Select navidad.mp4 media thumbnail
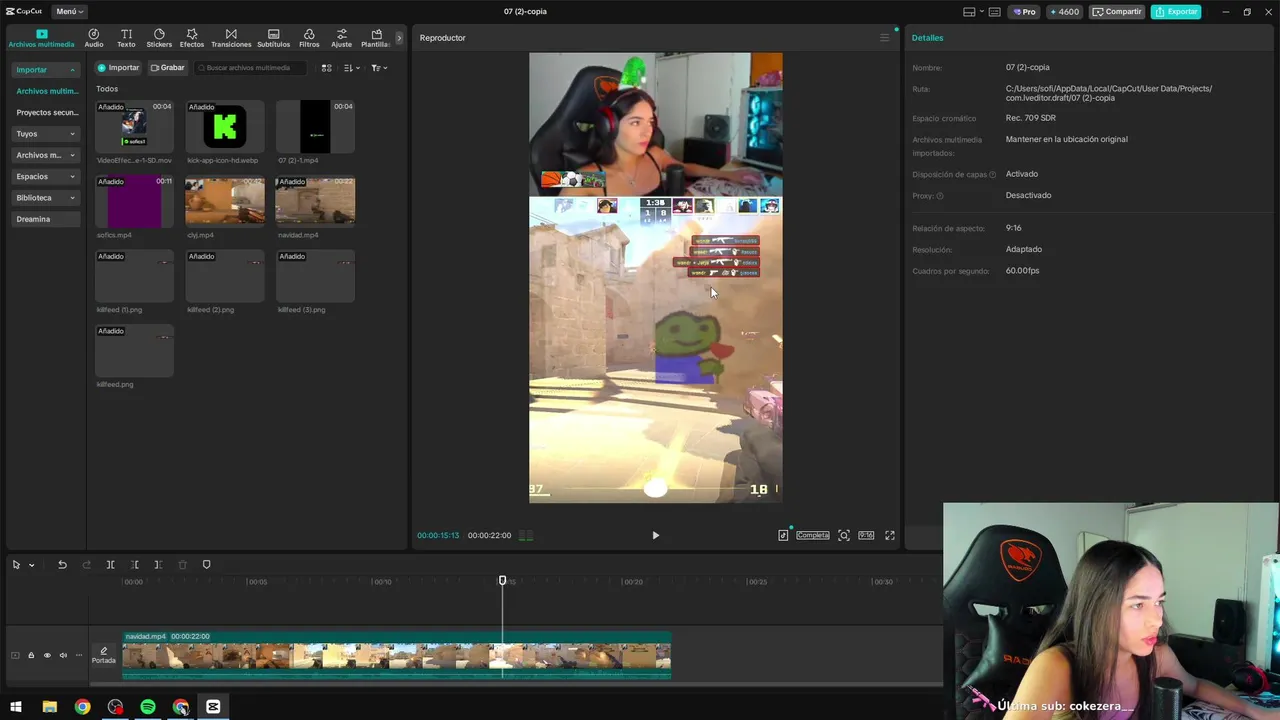1280x720 pixels. coord(315,202)
